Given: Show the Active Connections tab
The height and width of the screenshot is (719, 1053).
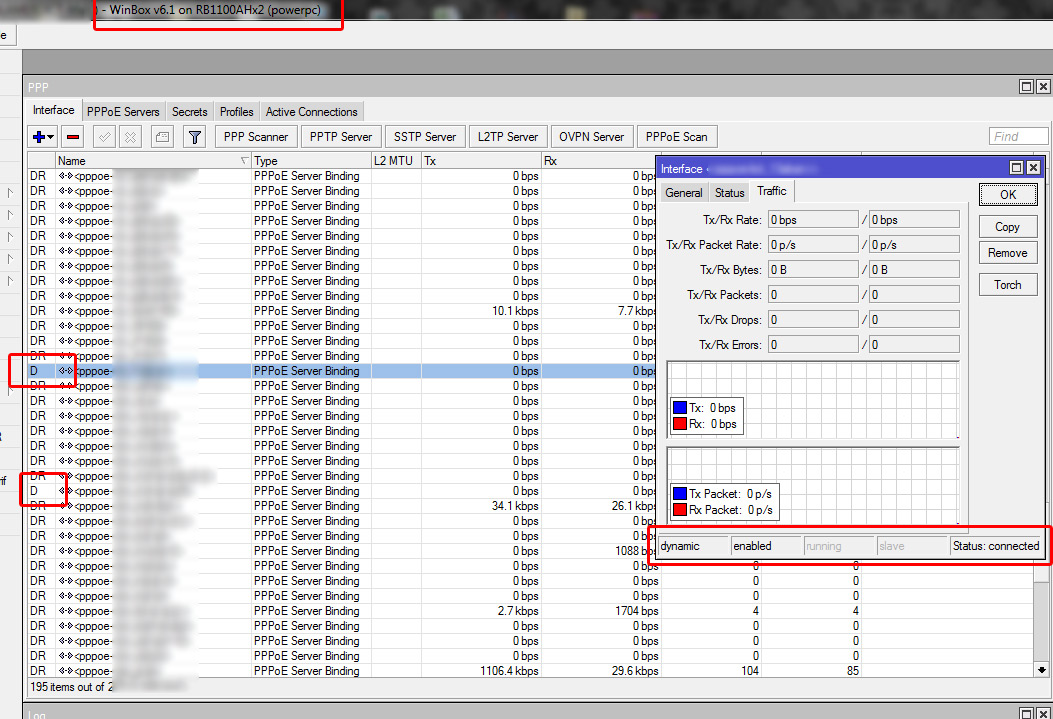Looking at the screenshot, I should coord(312,111).
